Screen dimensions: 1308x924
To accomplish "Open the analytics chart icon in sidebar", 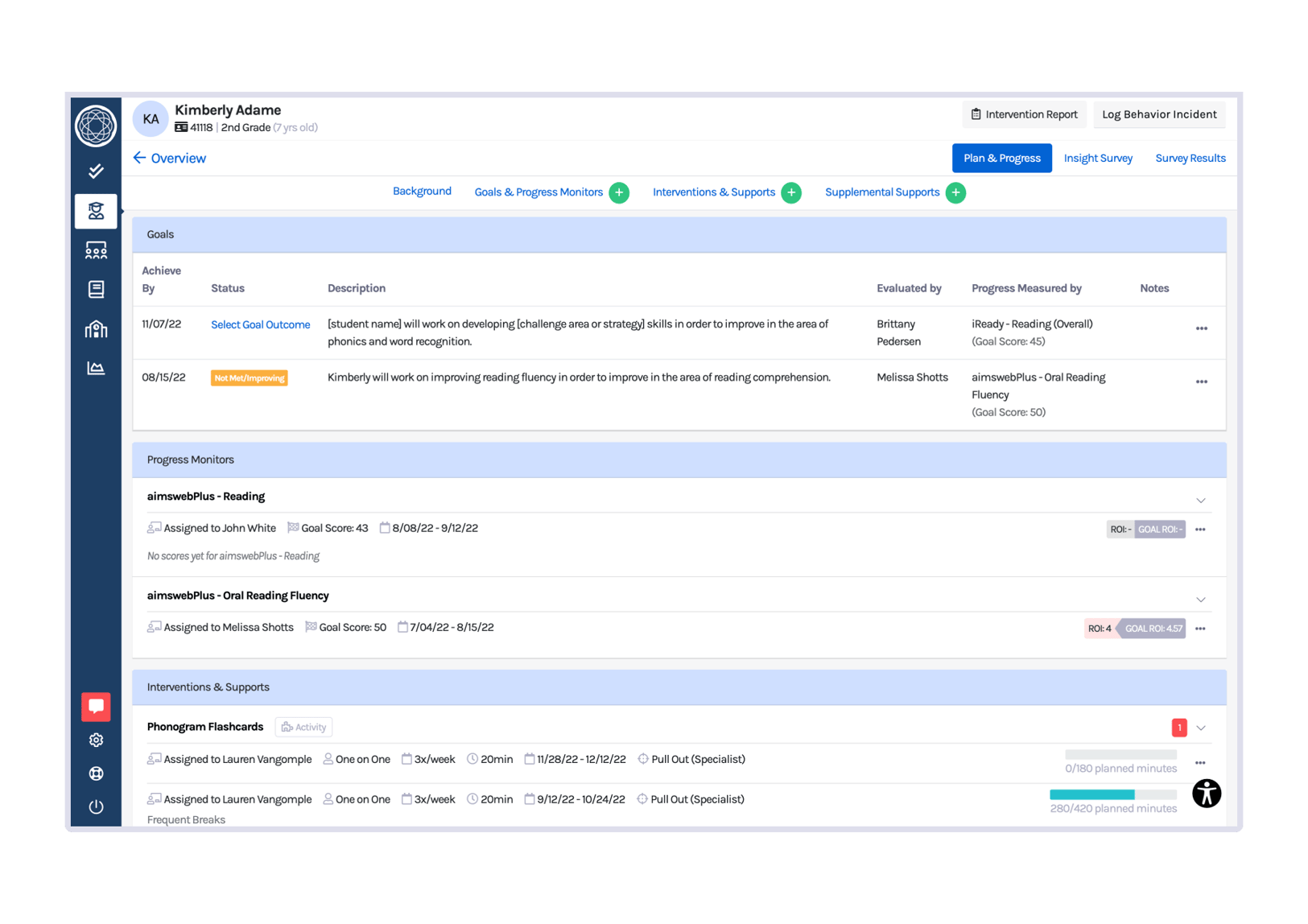I will tap(96, 368).
